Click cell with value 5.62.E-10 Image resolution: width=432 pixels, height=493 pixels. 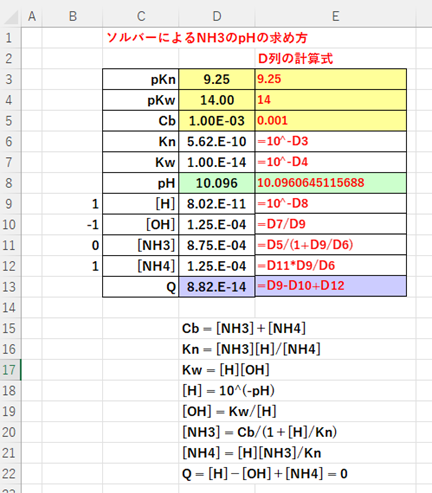pos(217,142)
